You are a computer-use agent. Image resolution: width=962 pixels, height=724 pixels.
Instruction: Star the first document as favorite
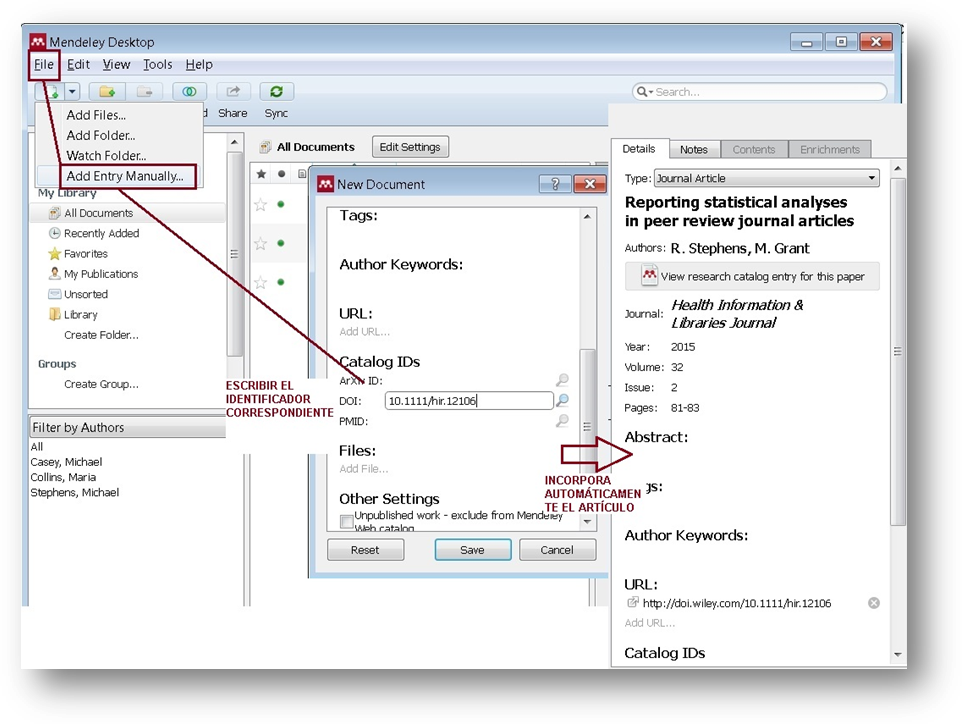click(x=261, y=204)
